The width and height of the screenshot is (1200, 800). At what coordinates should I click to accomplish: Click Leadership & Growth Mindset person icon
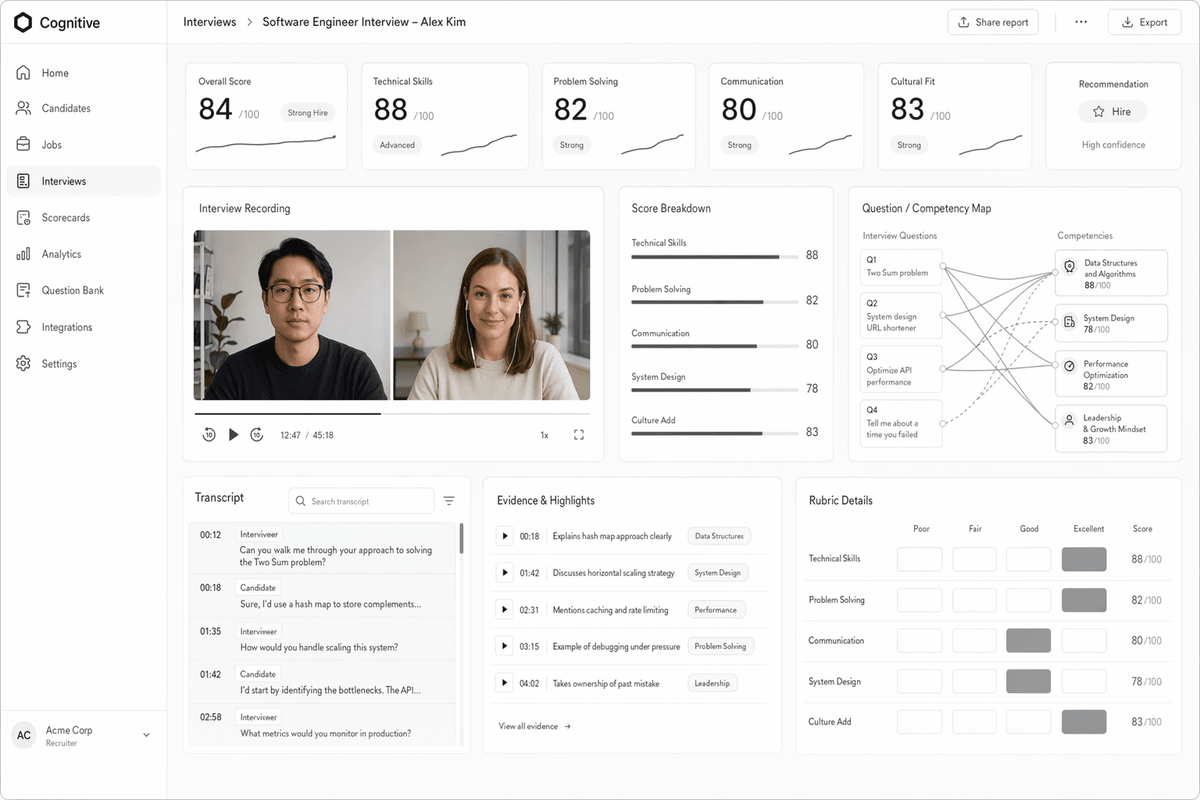pyautogui.click(x=1069, y=421)
